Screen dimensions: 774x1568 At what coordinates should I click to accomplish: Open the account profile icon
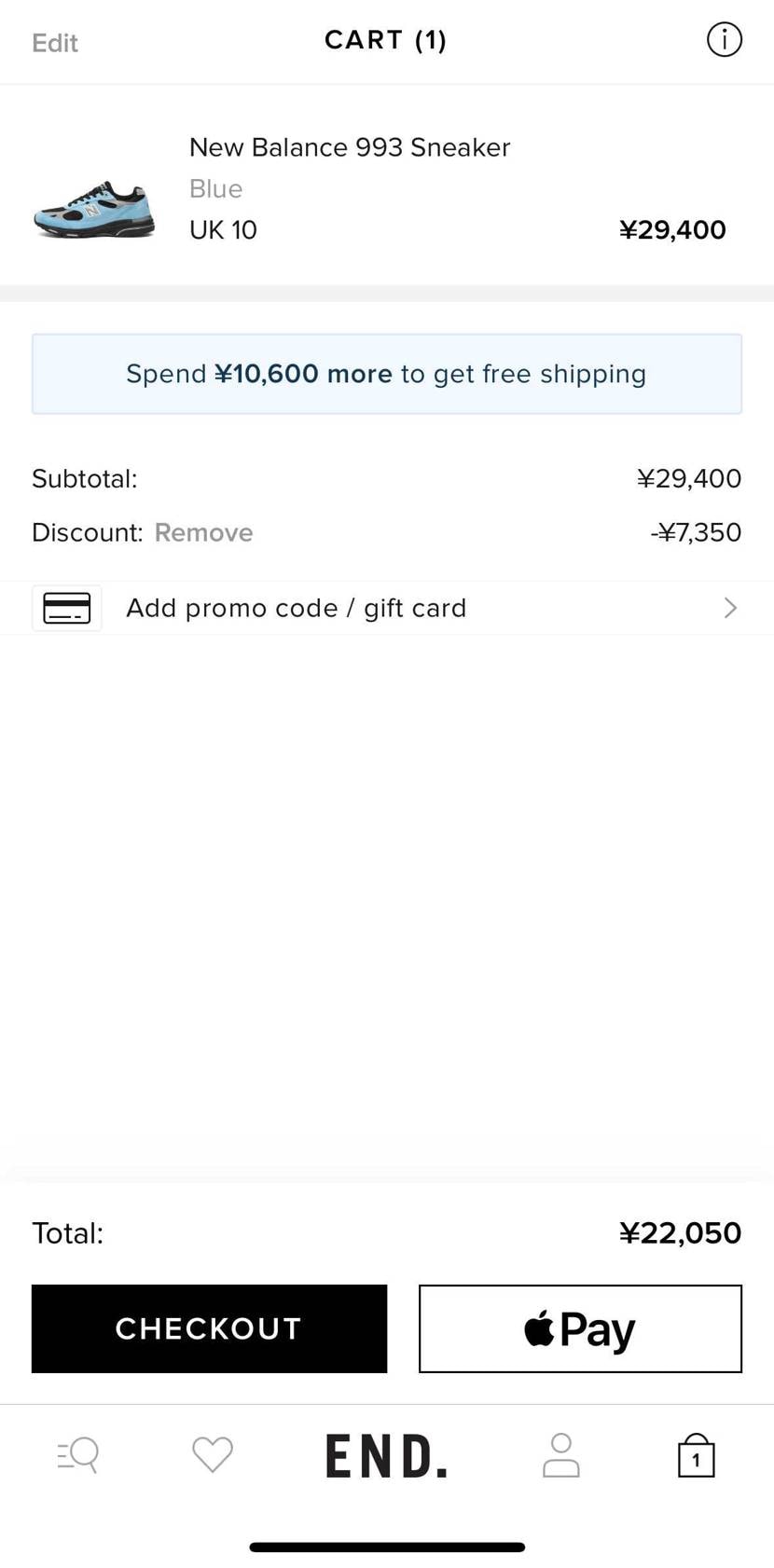click(561, 1454)
